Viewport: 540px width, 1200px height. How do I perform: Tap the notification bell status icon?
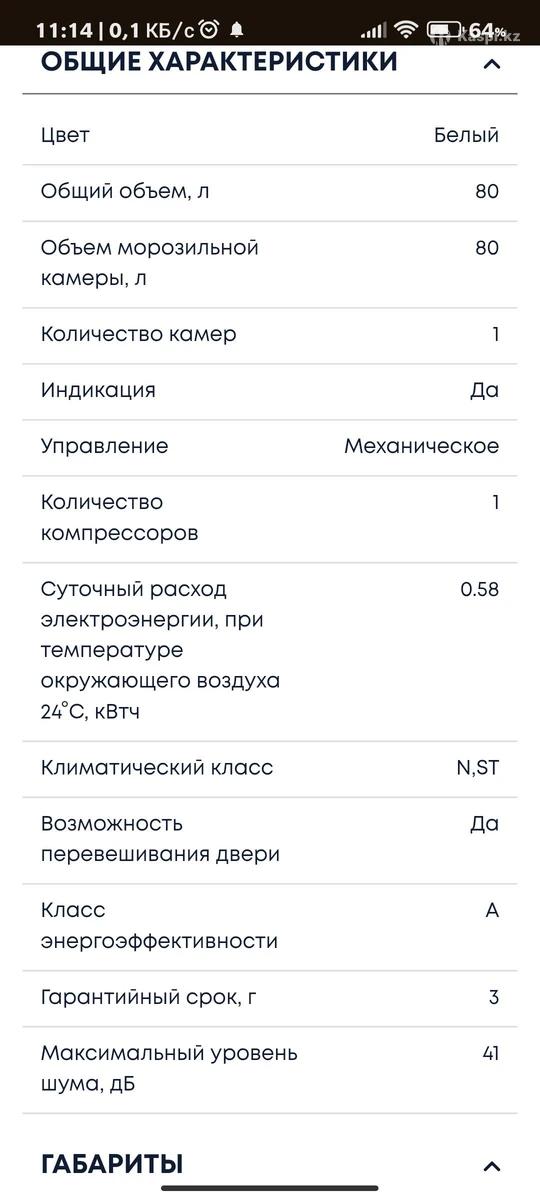tap(237, 29)
